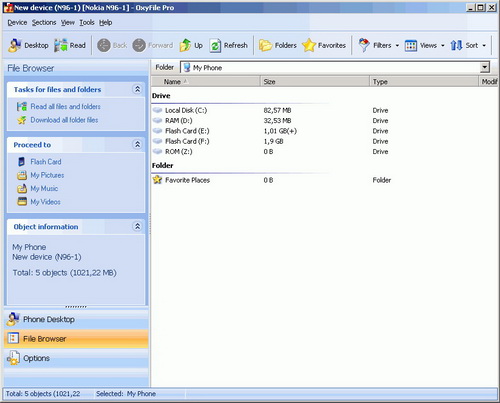Image resolution: width=500 pixels, height=403 pixels.
Task: Toggle the Folders pane
Action: 278,45
